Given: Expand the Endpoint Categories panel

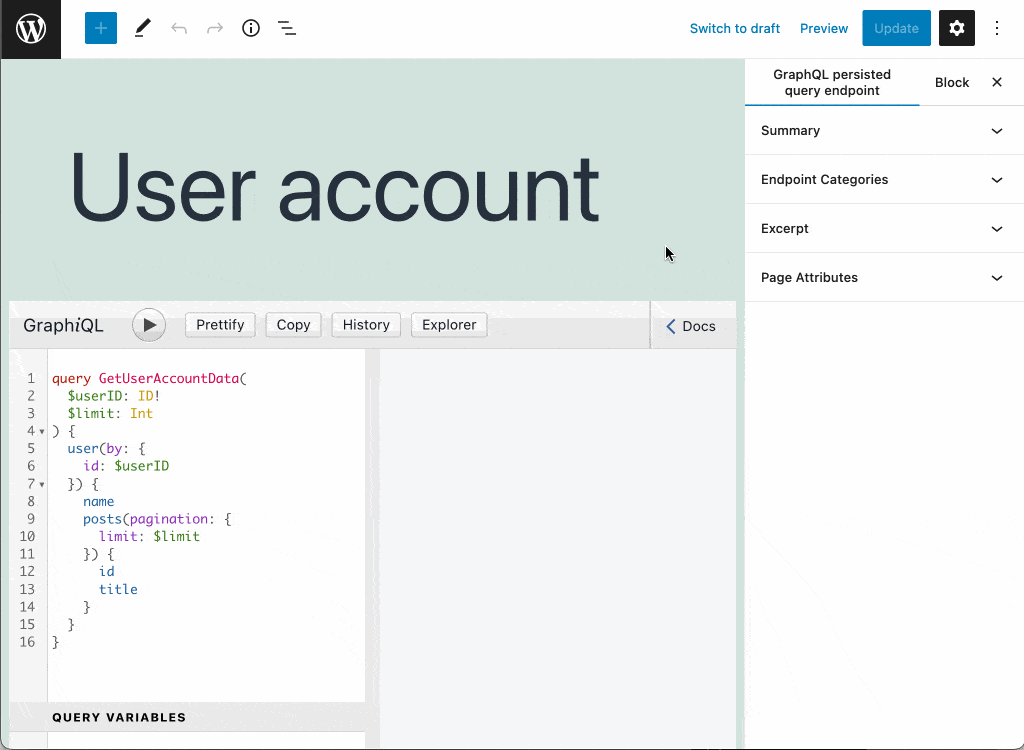Looking at the screenshot, I should pyautogui.click(x=884, y=180).
